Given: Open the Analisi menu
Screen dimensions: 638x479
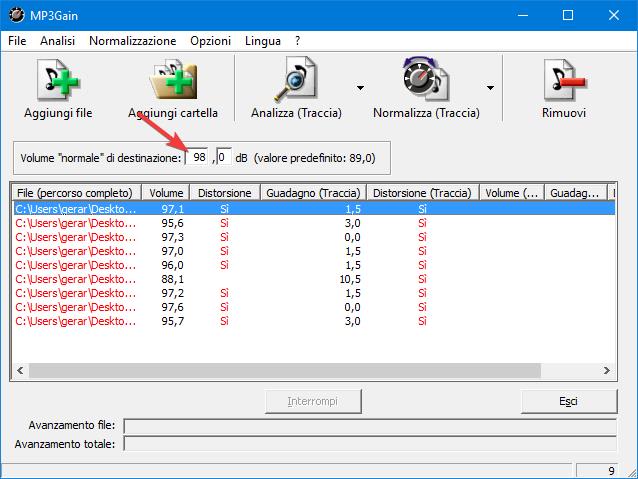Looking at the screenshot, I should click(x=57, y=41).
